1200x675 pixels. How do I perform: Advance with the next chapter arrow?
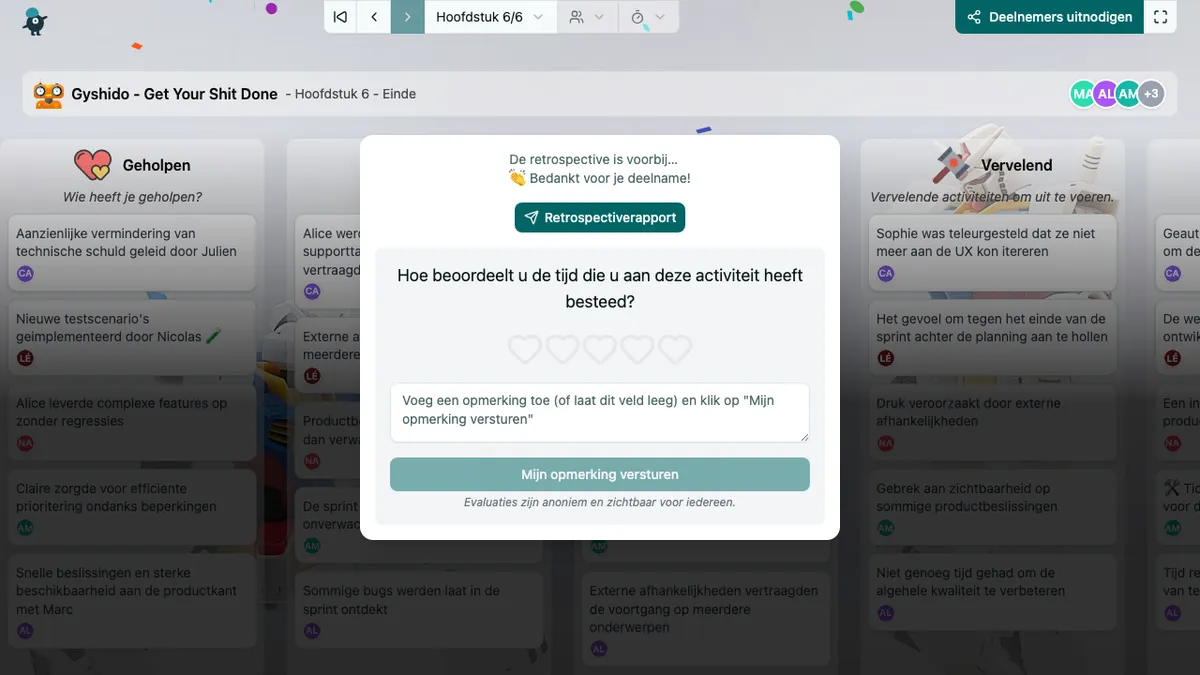407,17
